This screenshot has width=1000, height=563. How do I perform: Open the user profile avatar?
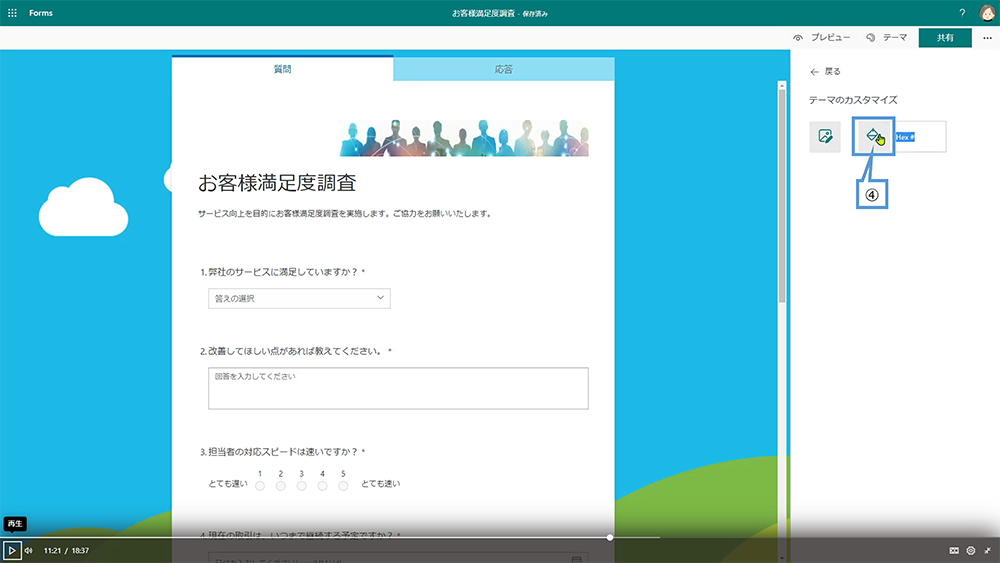[987, 12]
